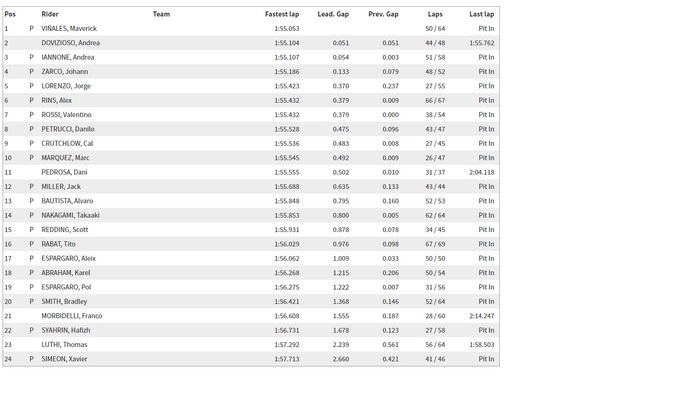Select rider SIMEON, Xavier
Viewport: 684px width, 401px height.
click(64, 360)
